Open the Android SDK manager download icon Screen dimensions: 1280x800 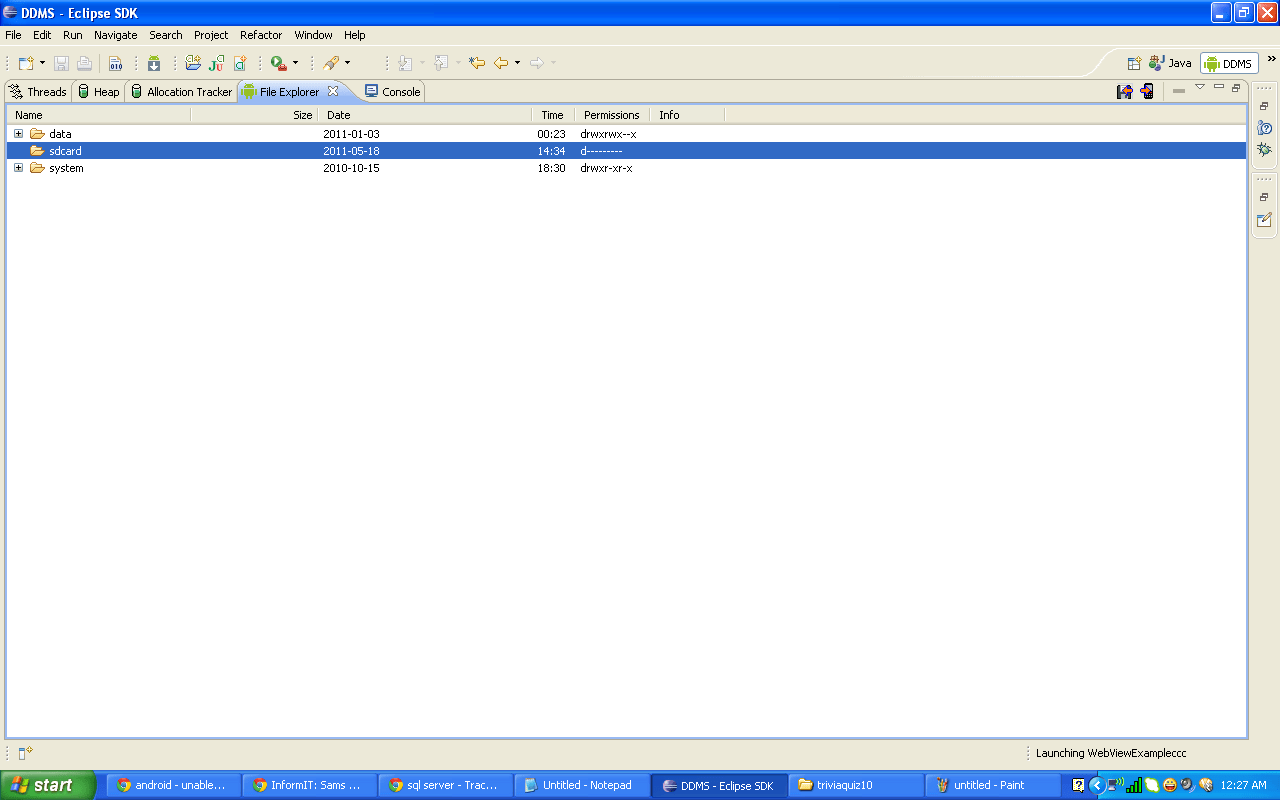154,63
